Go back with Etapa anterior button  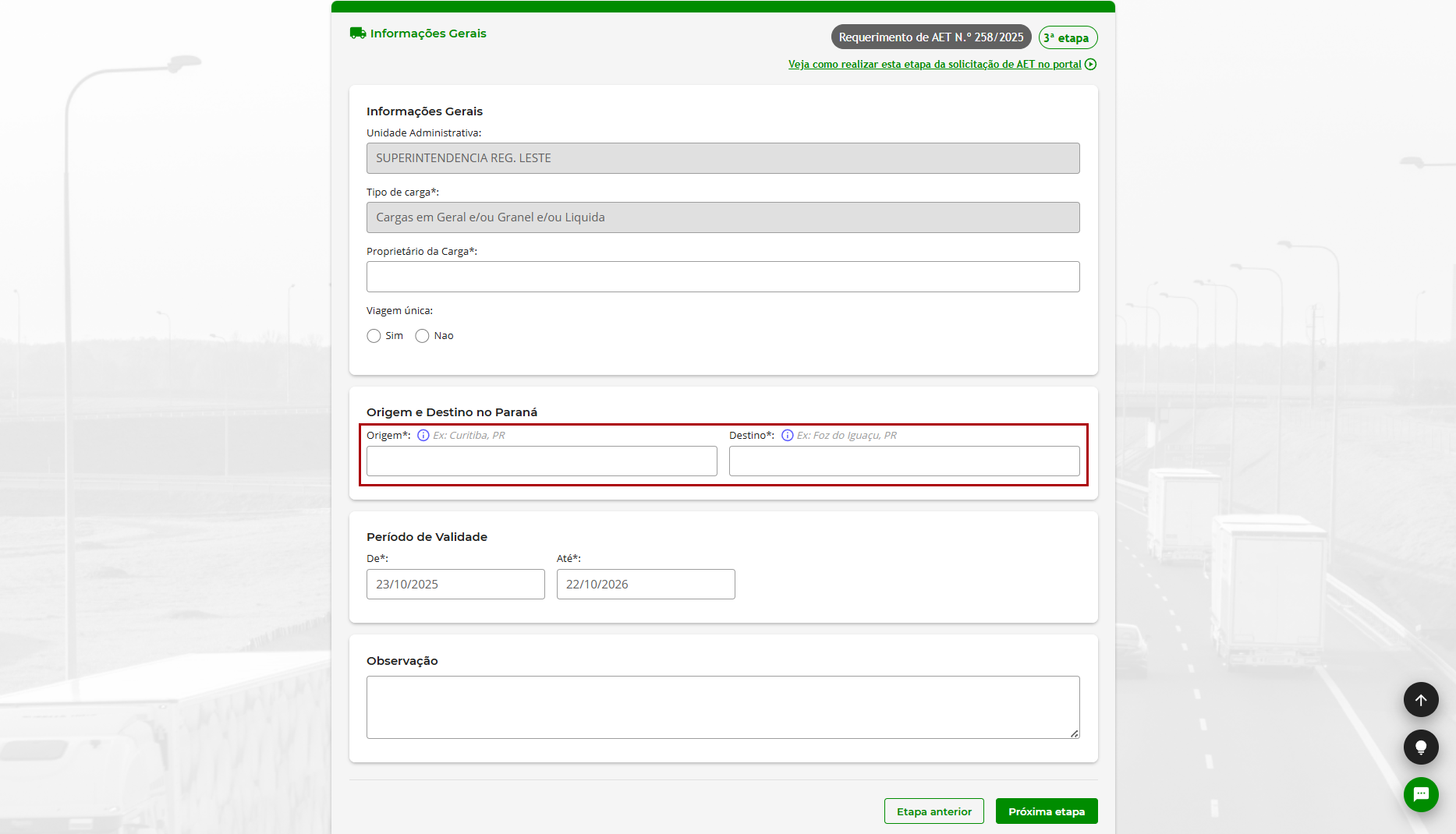click(934, 811)
